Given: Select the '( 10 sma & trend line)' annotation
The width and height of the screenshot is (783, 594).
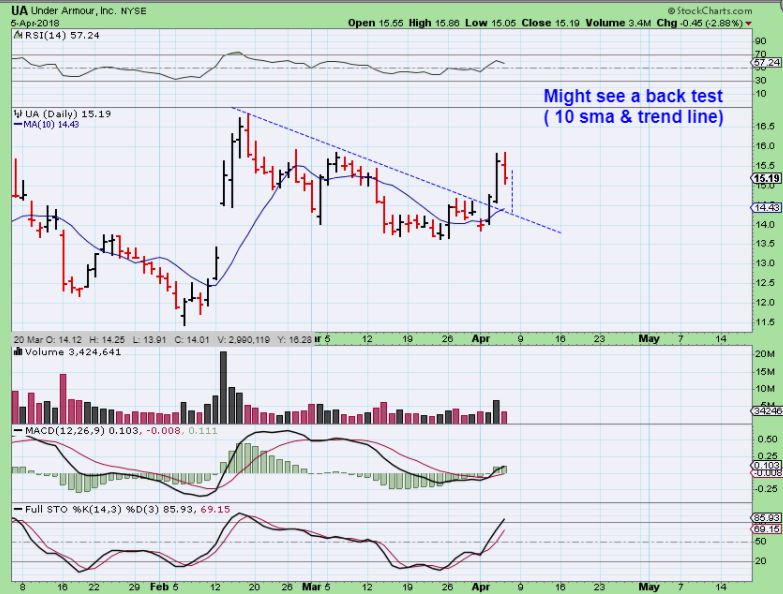Looking at the screenshot, I should click(x=633, y=117).
